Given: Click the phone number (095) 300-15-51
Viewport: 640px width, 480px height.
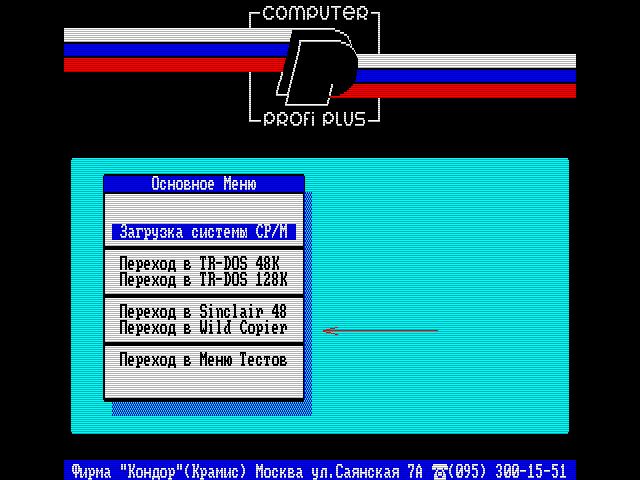Looking at the screenshot, I should click(511, 471).
